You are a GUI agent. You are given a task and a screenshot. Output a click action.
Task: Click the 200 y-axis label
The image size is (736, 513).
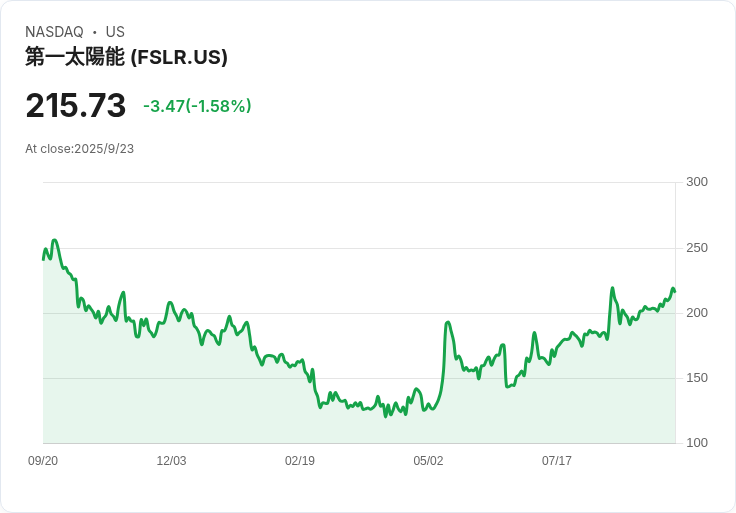[697, 313]
